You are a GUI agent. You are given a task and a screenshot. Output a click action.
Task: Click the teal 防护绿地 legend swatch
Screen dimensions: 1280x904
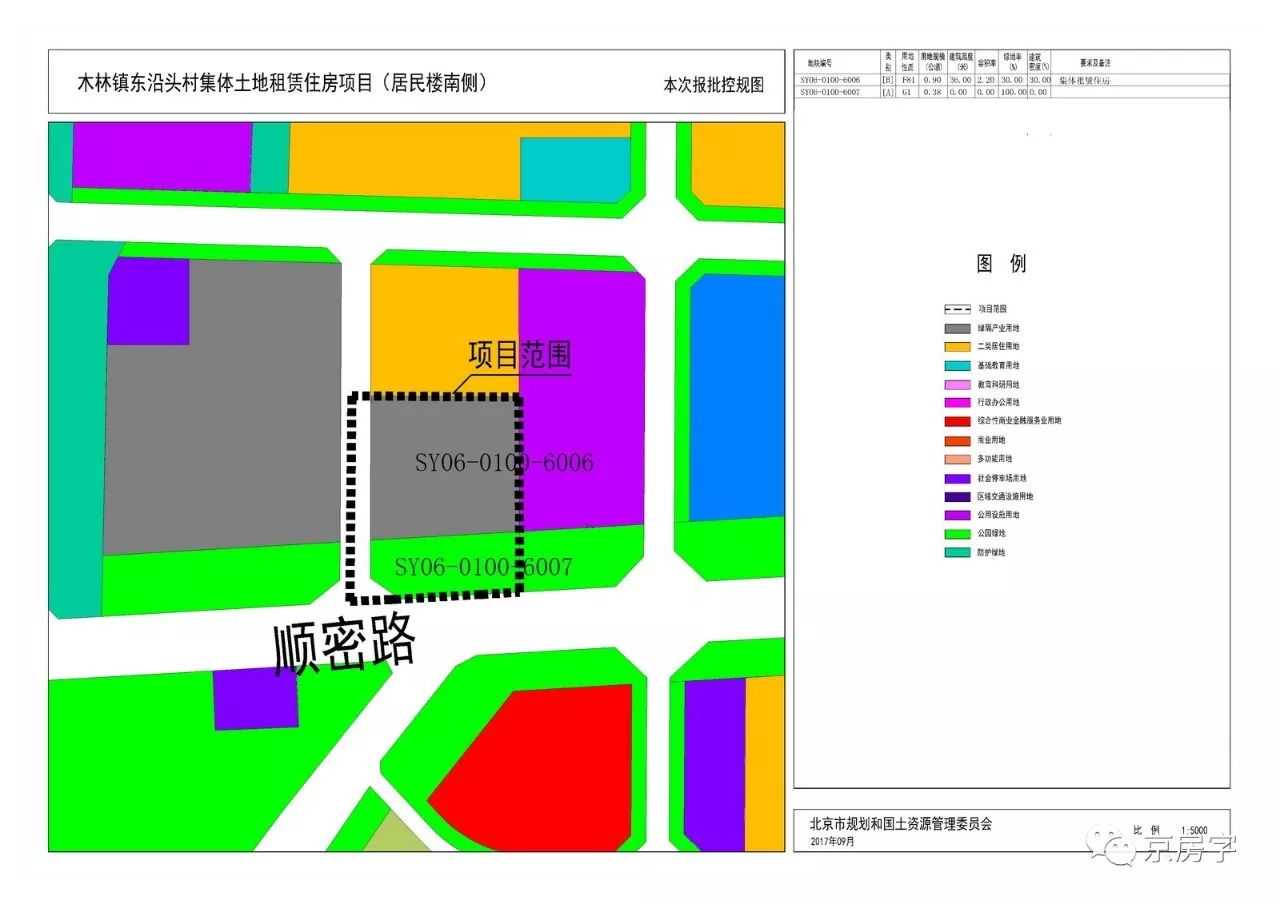pyautogui.click(x=957, y=553)
